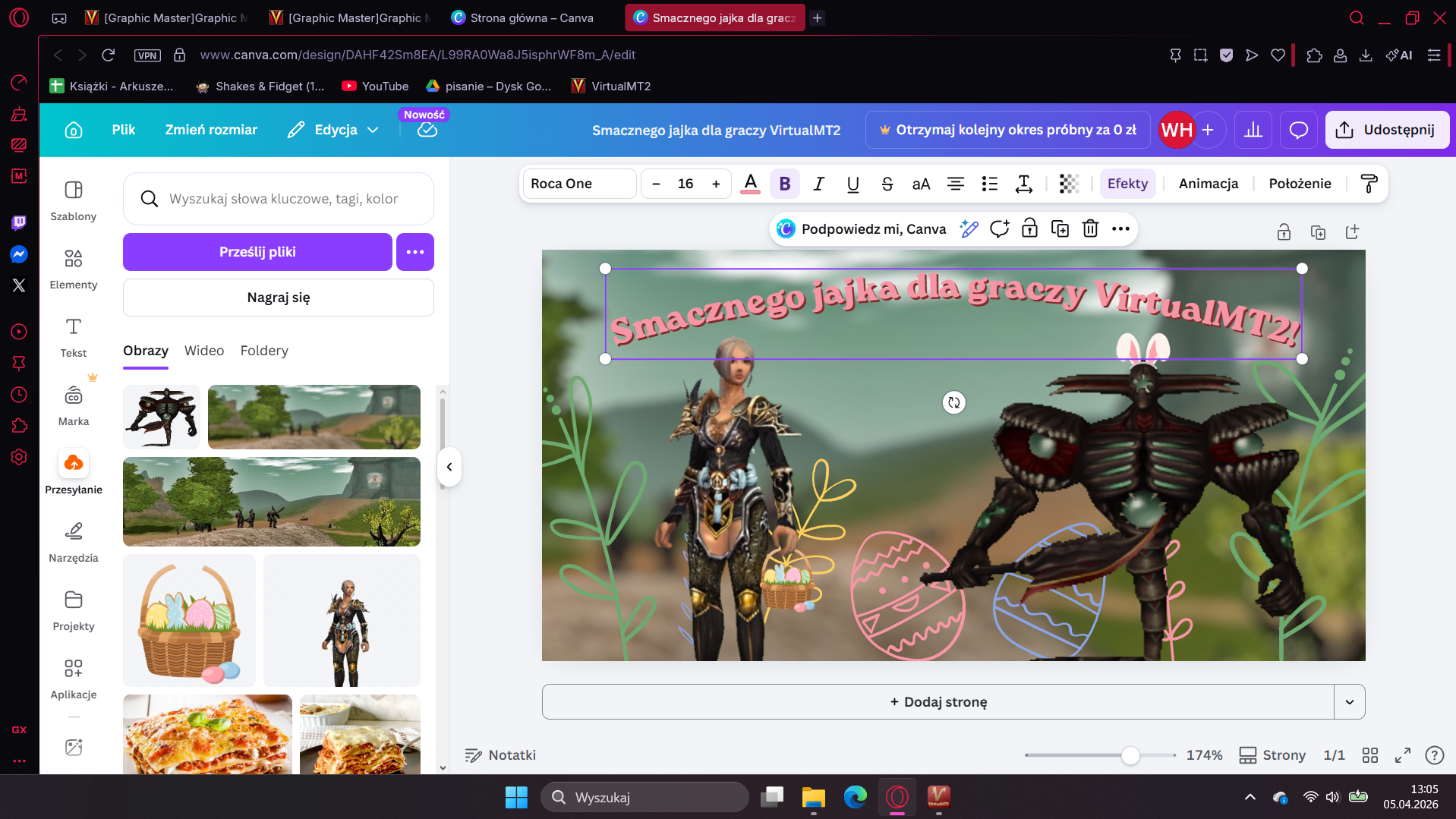Toggle bold formatting on text
Viewport: 1456px width, 819px height.
(x=784, y=184)
